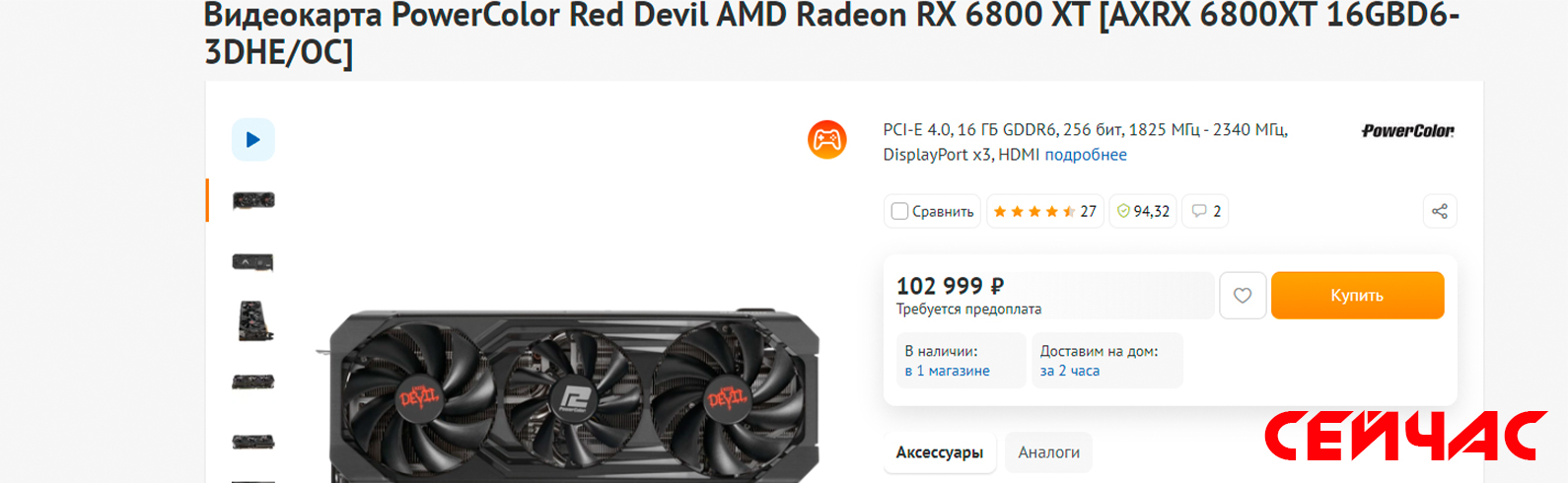
Task: Switch to the Аксессуары tab
Action: (x=940, y=452)
